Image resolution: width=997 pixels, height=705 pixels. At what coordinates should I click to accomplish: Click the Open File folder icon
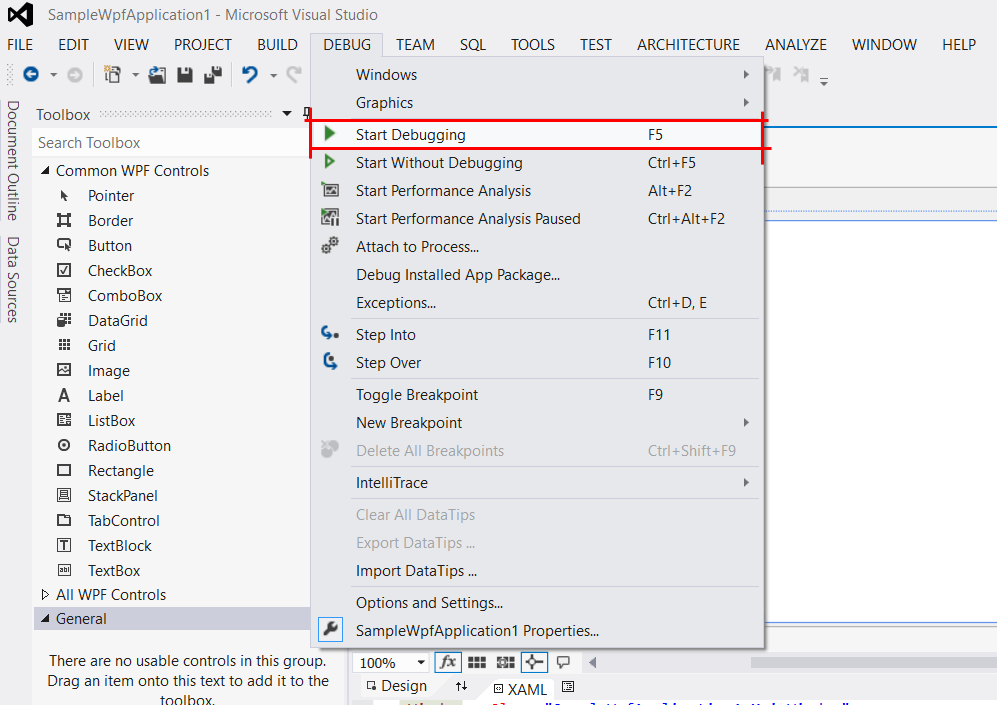(x=157, y=75)
